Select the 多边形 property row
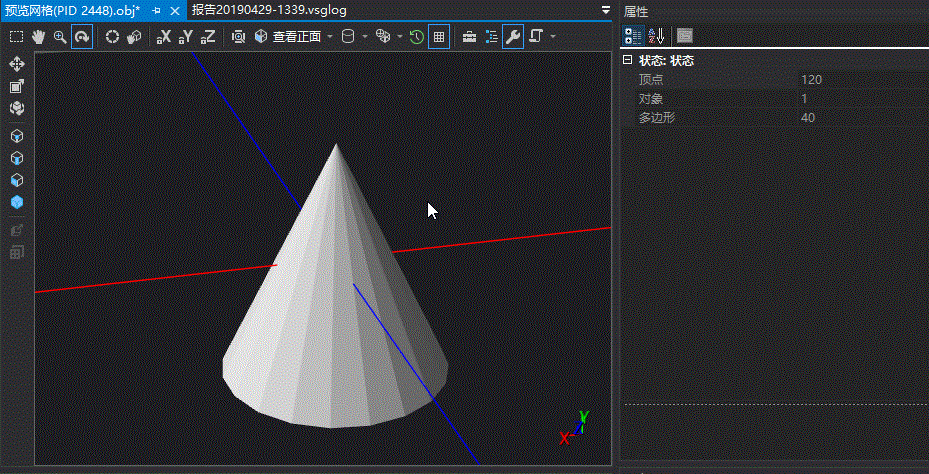The image size is (929, 474). tap(774, 117)
